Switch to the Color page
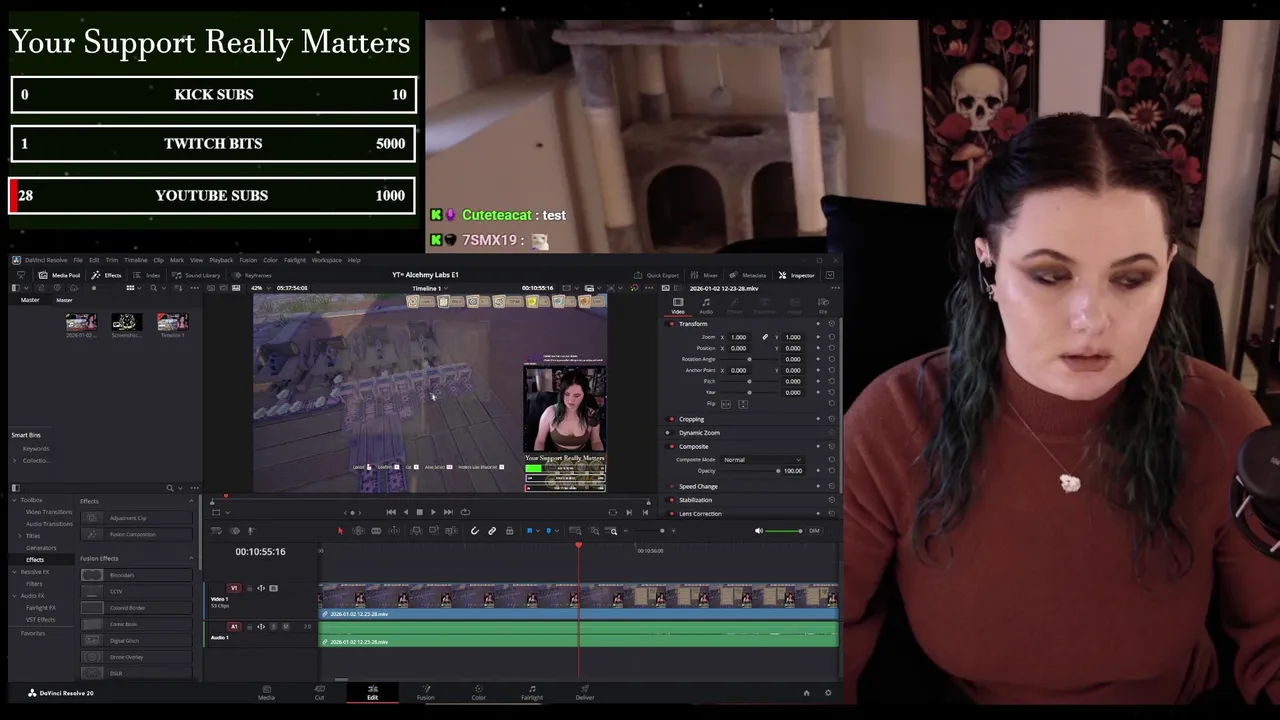The width and height of the screenshot is (1280, 720). click(478, 692)
